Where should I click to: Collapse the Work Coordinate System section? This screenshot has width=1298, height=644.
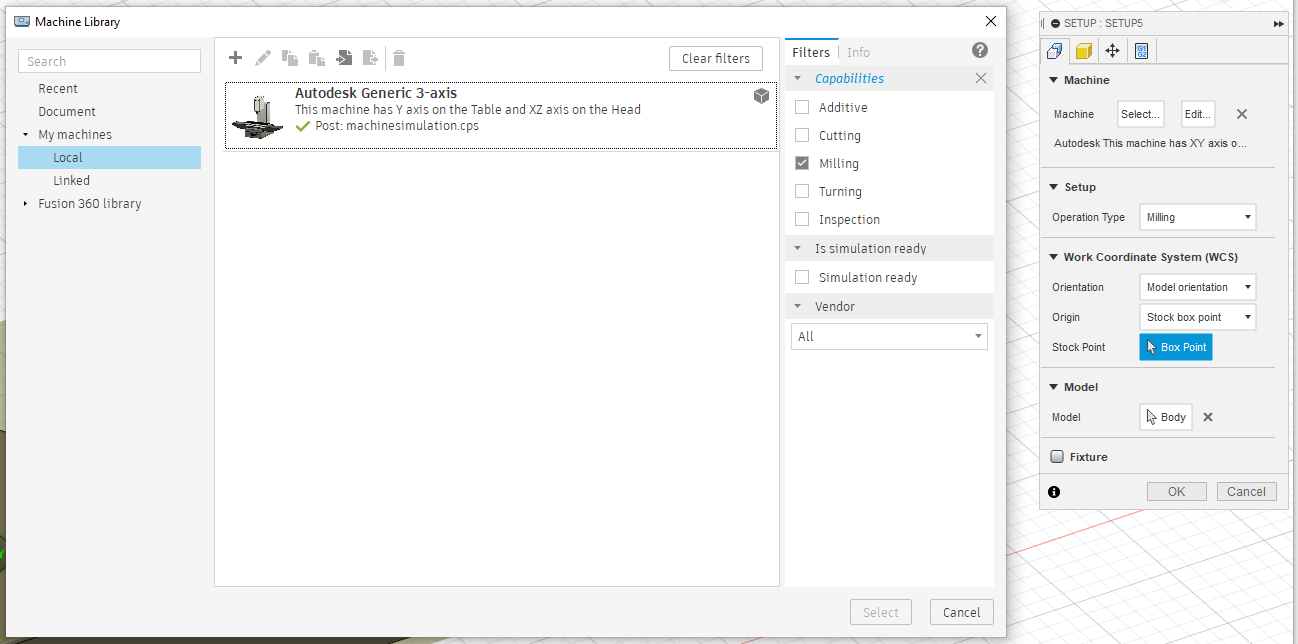click(x=1054, y=257)
